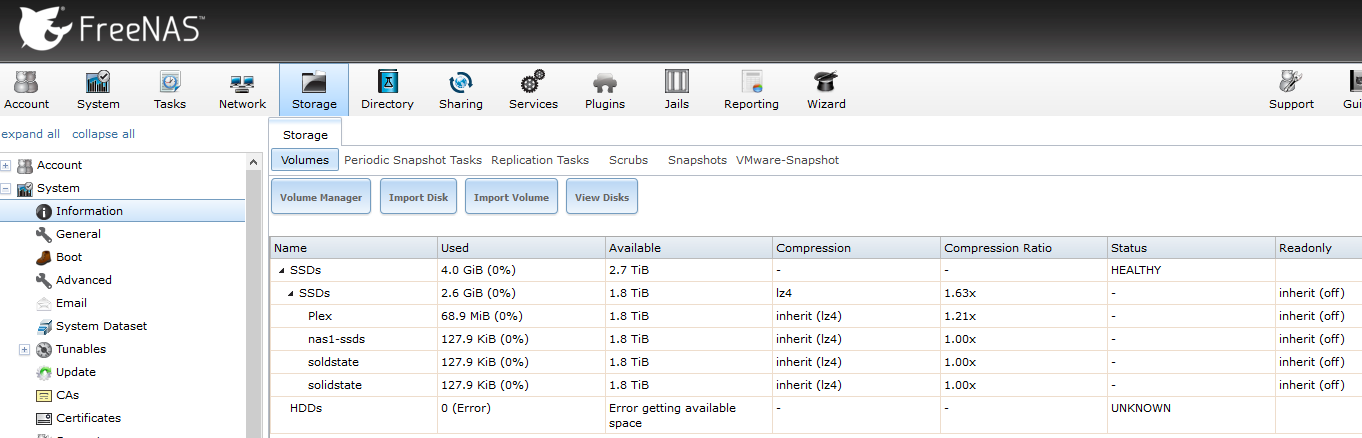Click the FreeNAS logo
Image resolution: width=1362 pixels, height=438 pixels.
(x=111, y=28)
